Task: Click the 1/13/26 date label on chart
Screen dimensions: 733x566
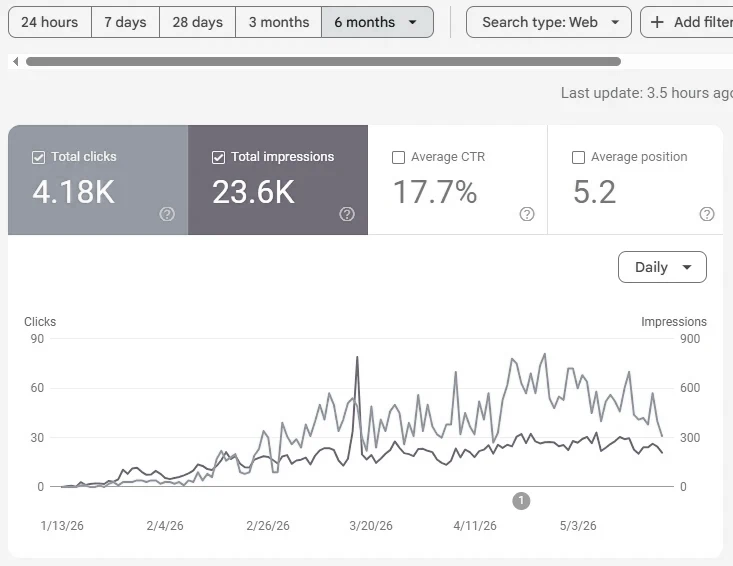Action: 62,525
